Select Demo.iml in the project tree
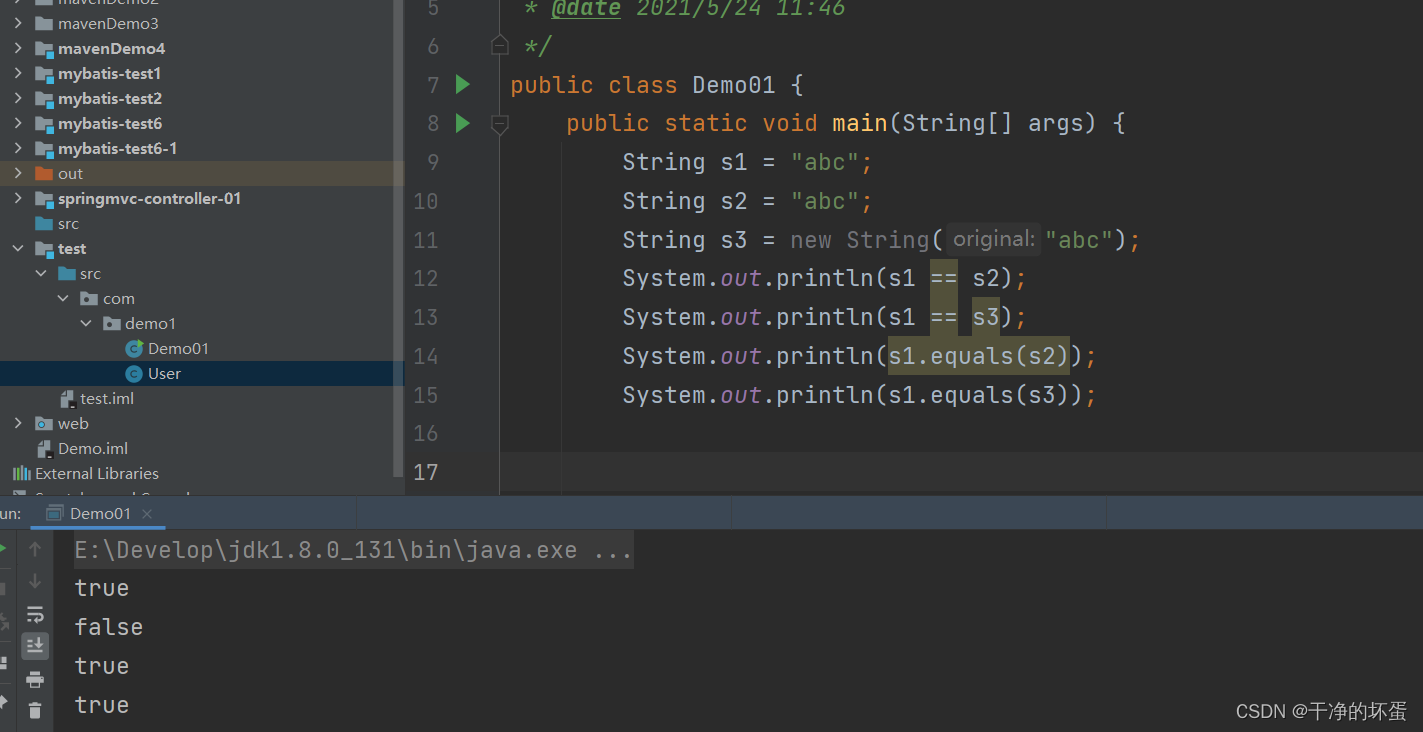This screenshot has height=732, width=1423. [x=93, y=449]
